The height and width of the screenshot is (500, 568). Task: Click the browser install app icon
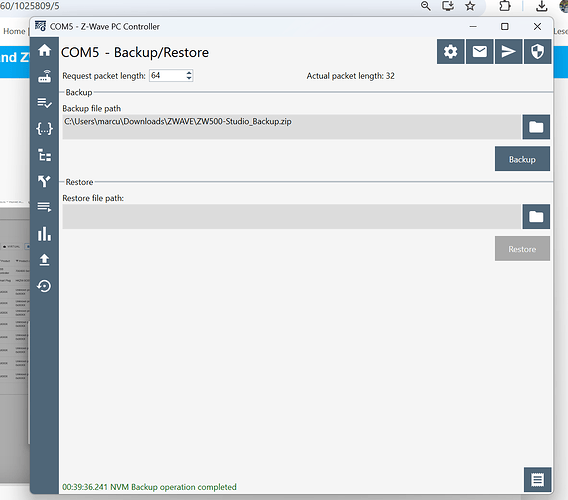pyautogui.click(x=448, y=6)
